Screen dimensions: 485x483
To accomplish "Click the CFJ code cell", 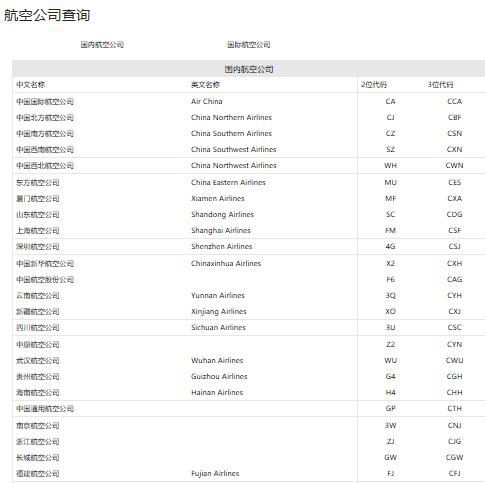I will point(454,473).
